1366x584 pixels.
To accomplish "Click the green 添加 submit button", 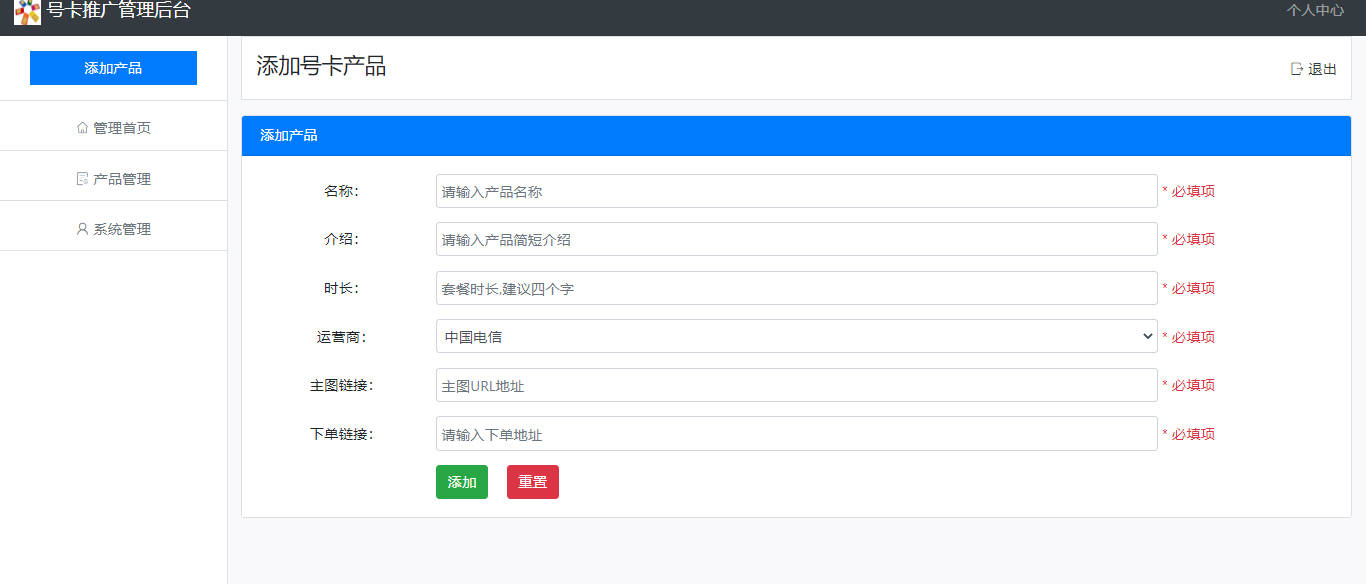I will pyautogui.click(x=462, y=482).
